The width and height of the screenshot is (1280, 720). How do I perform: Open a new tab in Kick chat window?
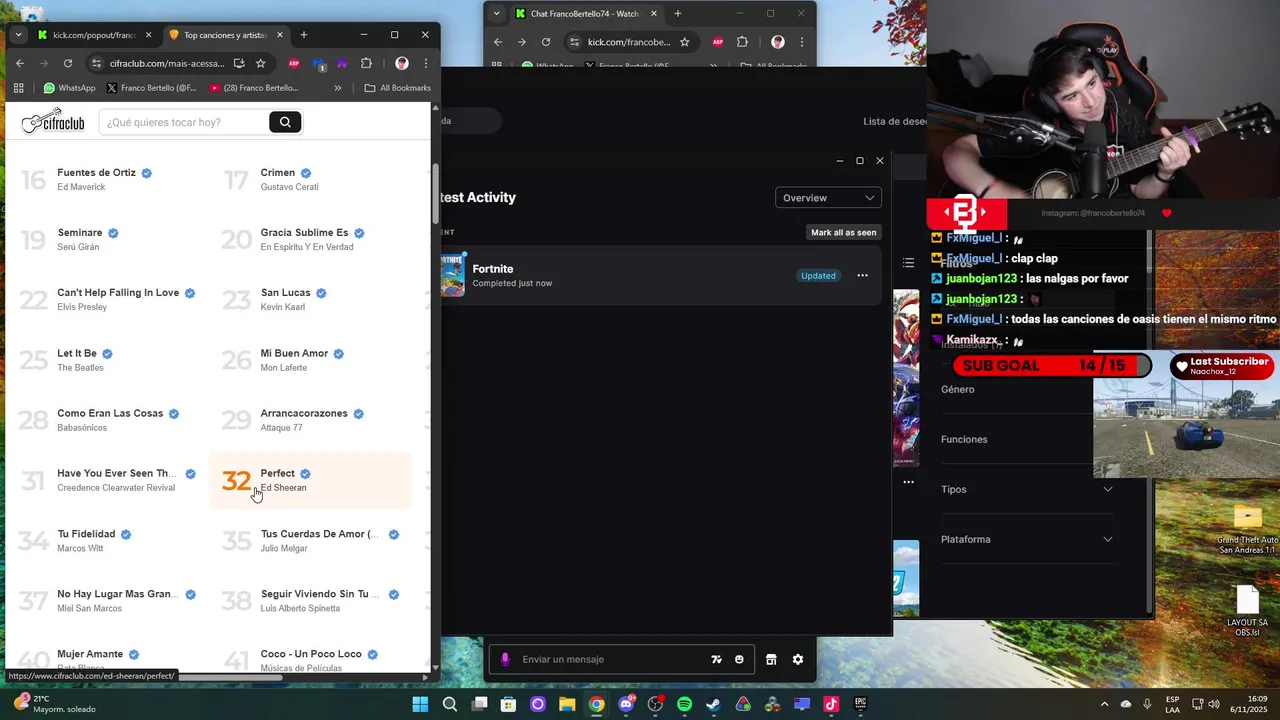point(678,14)
